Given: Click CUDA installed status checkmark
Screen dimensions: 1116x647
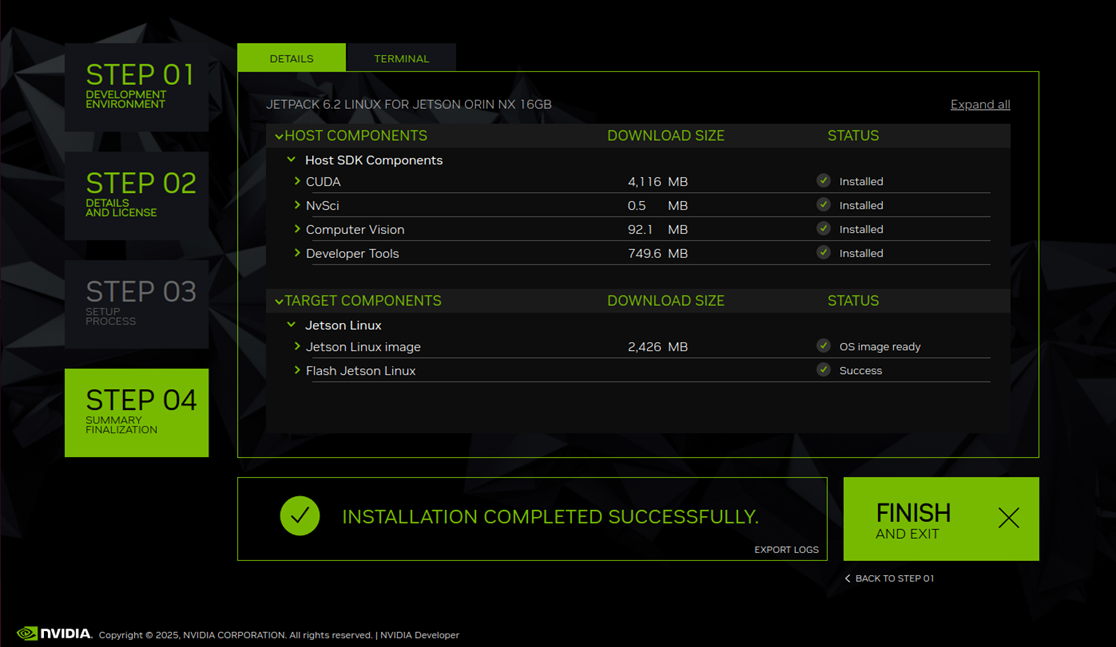Looking at the screenshot, I should [823, 181].
